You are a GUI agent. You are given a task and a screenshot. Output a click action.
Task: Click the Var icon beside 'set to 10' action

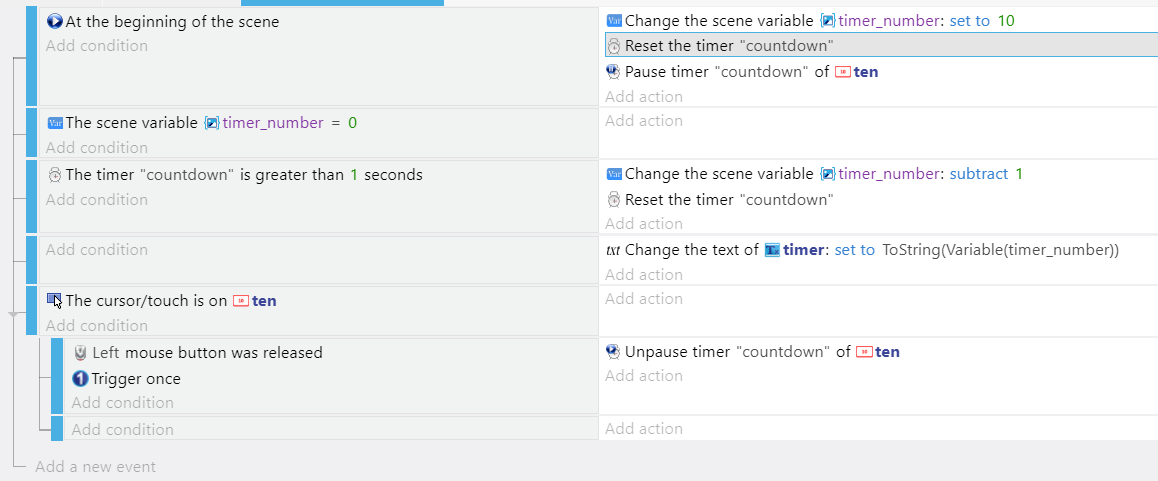[x=614, y=21]
